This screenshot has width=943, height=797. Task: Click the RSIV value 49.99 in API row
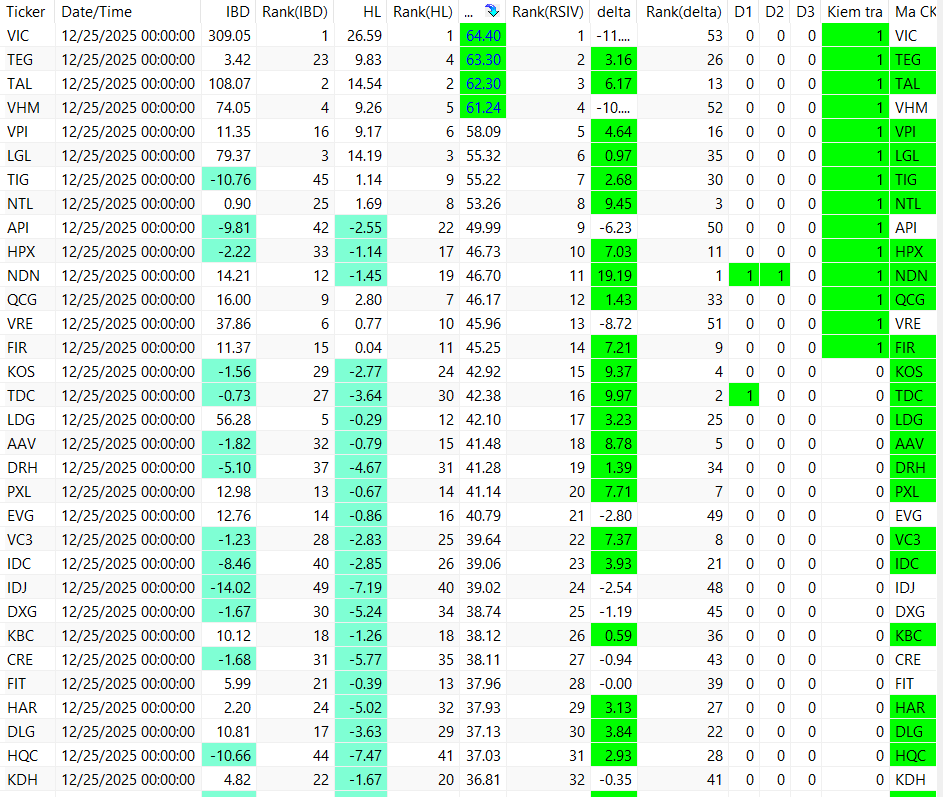click(x=483, y=227)
